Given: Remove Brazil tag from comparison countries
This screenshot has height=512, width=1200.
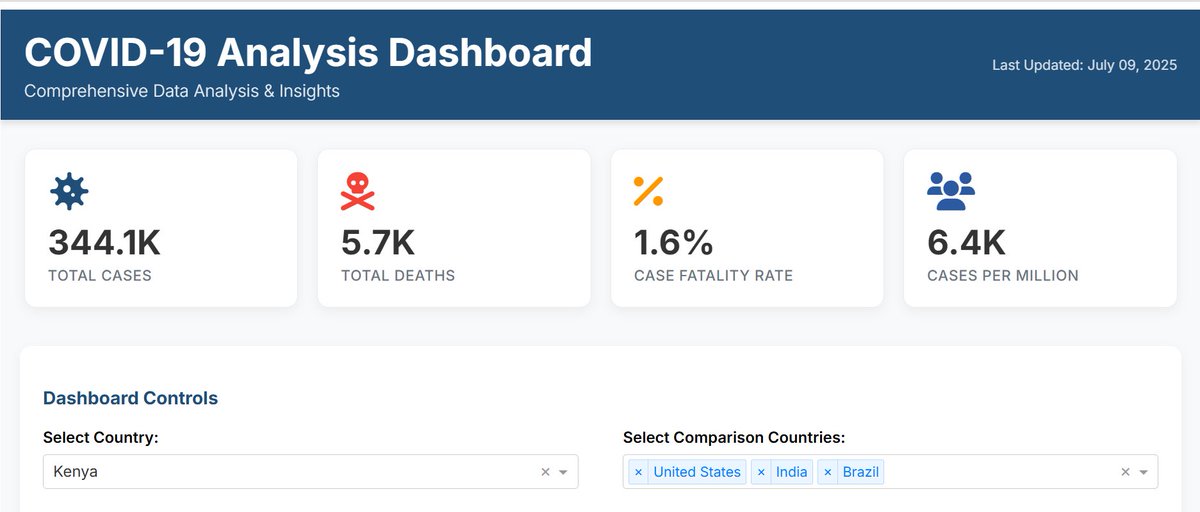Looking at the screenshot, I should tap(827, 472).
